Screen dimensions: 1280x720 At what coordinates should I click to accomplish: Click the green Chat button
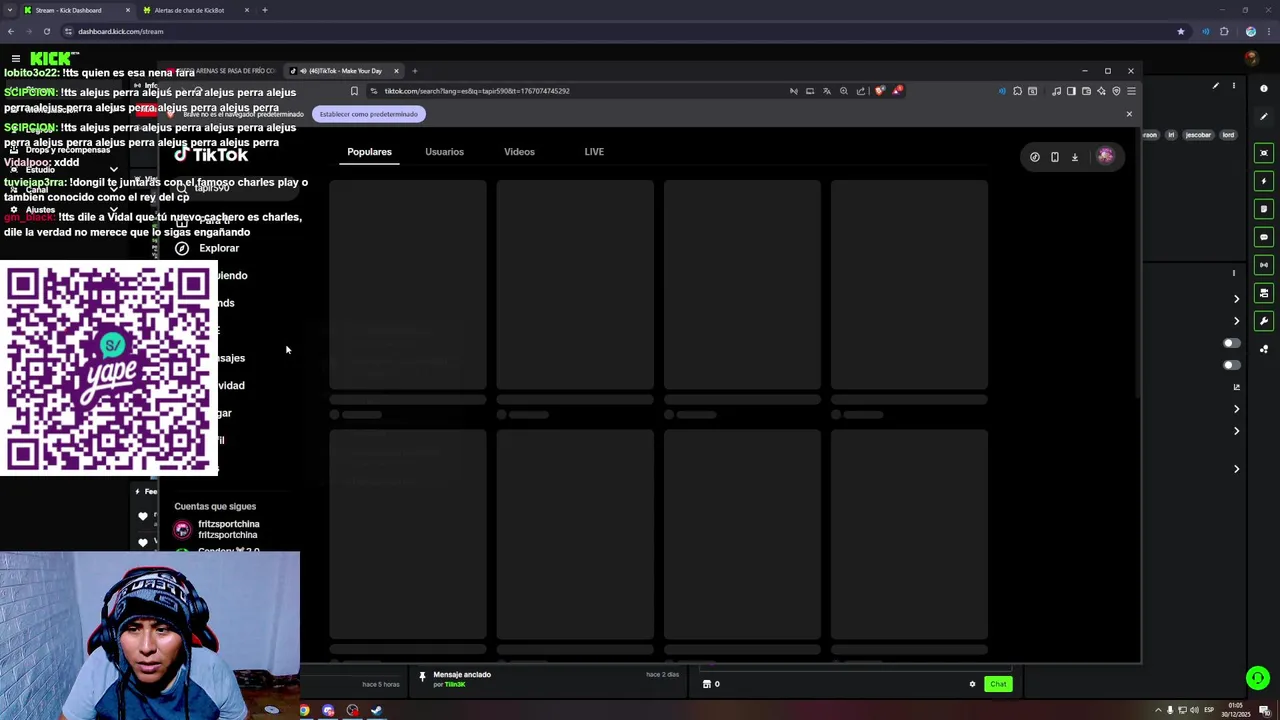click(x=998, y=684)
